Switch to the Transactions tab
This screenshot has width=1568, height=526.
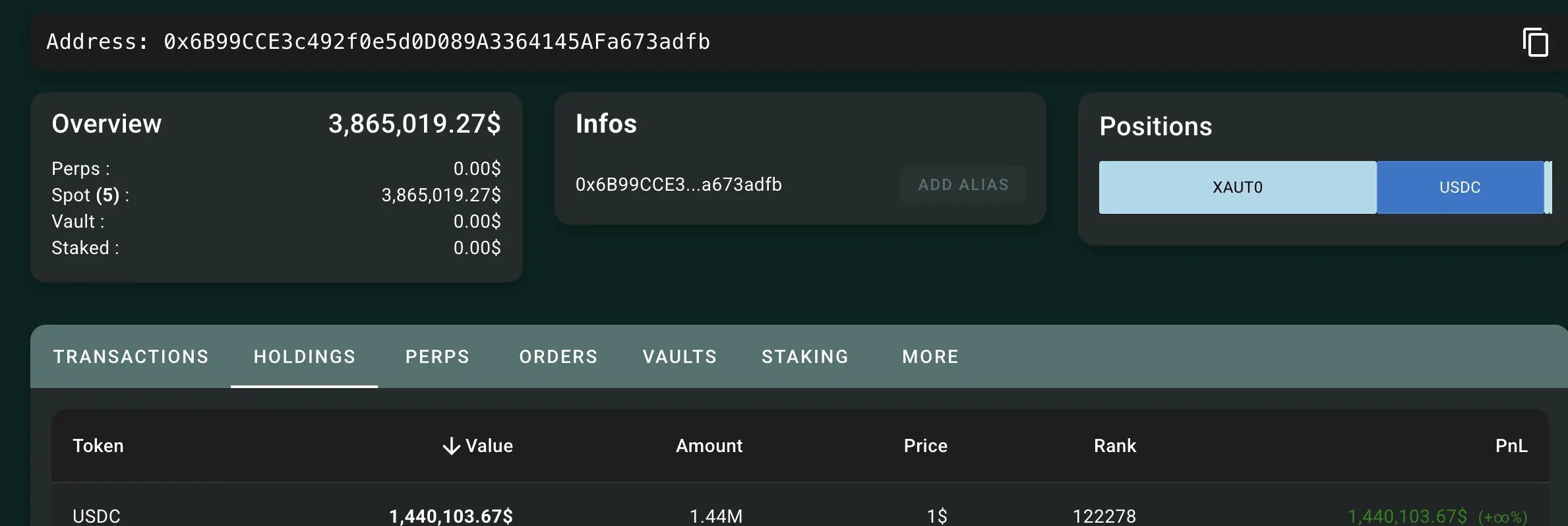131,356
